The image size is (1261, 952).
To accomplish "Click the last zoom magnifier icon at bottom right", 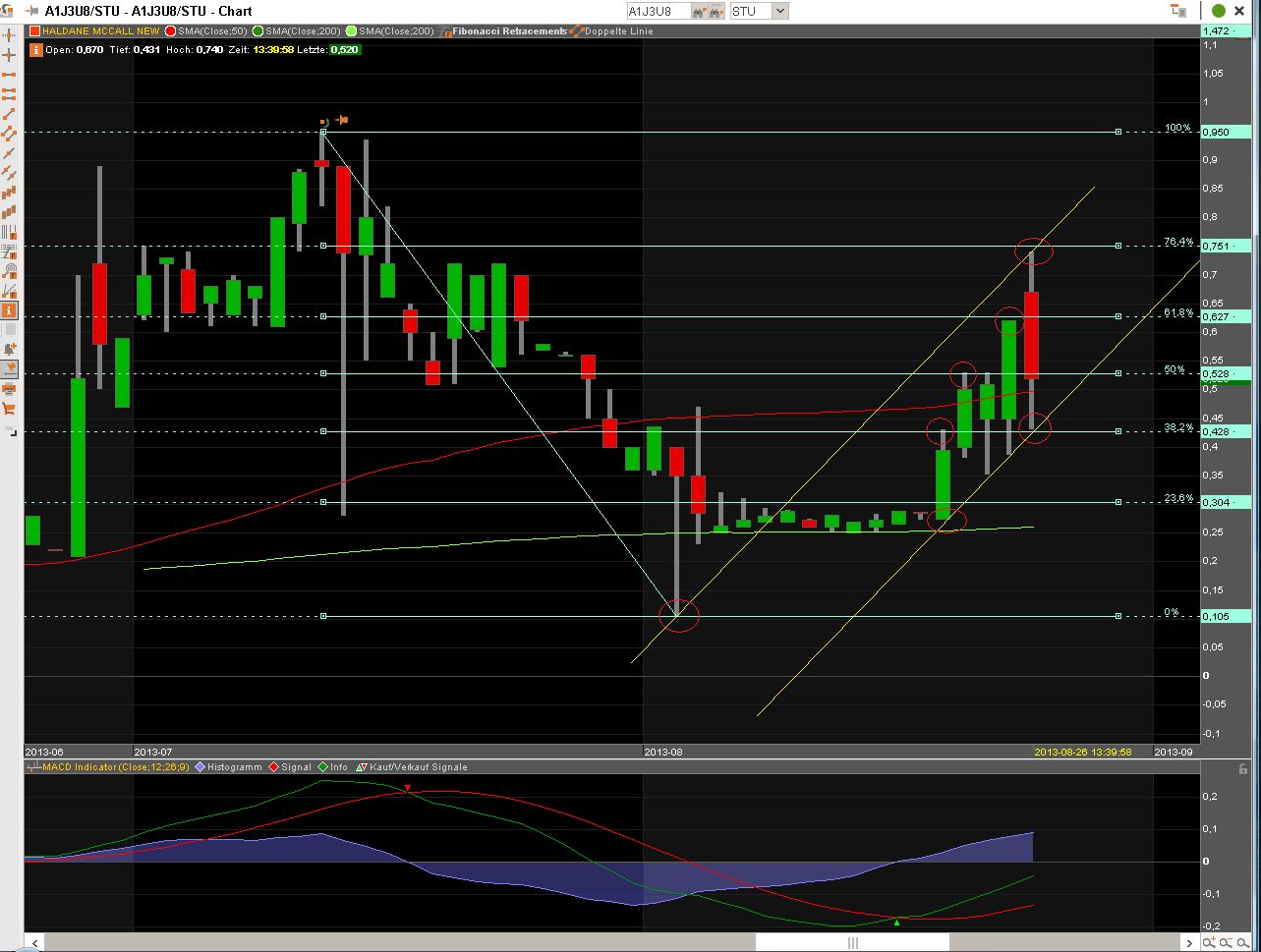I will [1243, 943].
